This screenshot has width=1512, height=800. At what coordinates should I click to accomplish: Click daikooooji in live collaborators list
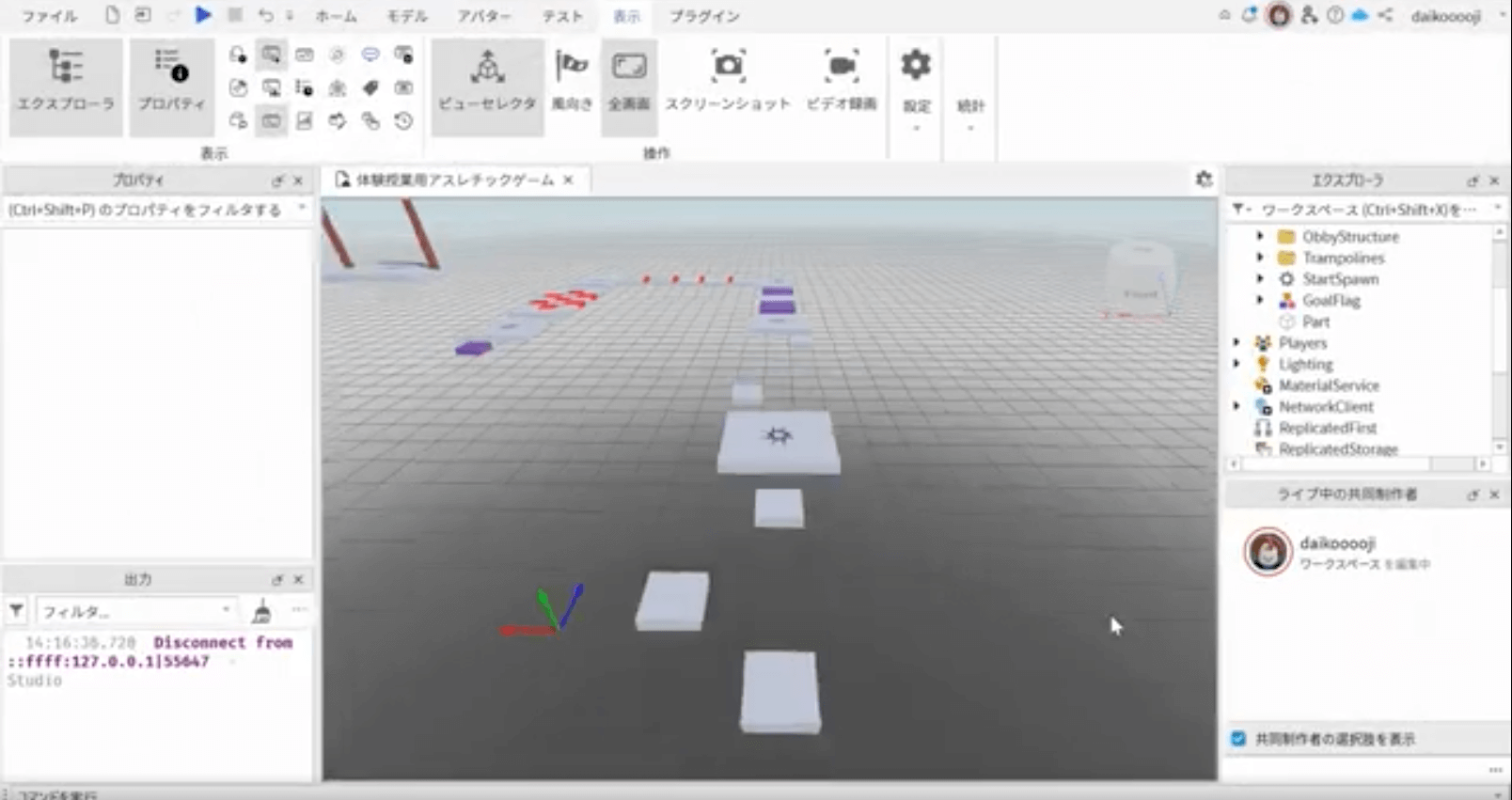1337,542
